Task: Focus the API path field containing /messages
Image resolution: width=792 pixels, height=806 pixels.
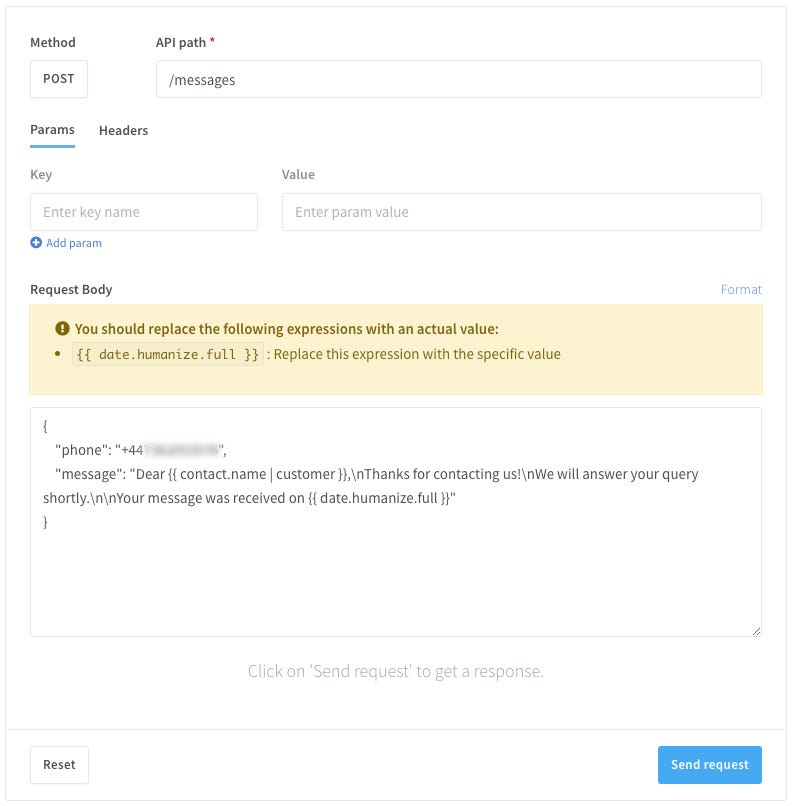Action: point(458,79)
